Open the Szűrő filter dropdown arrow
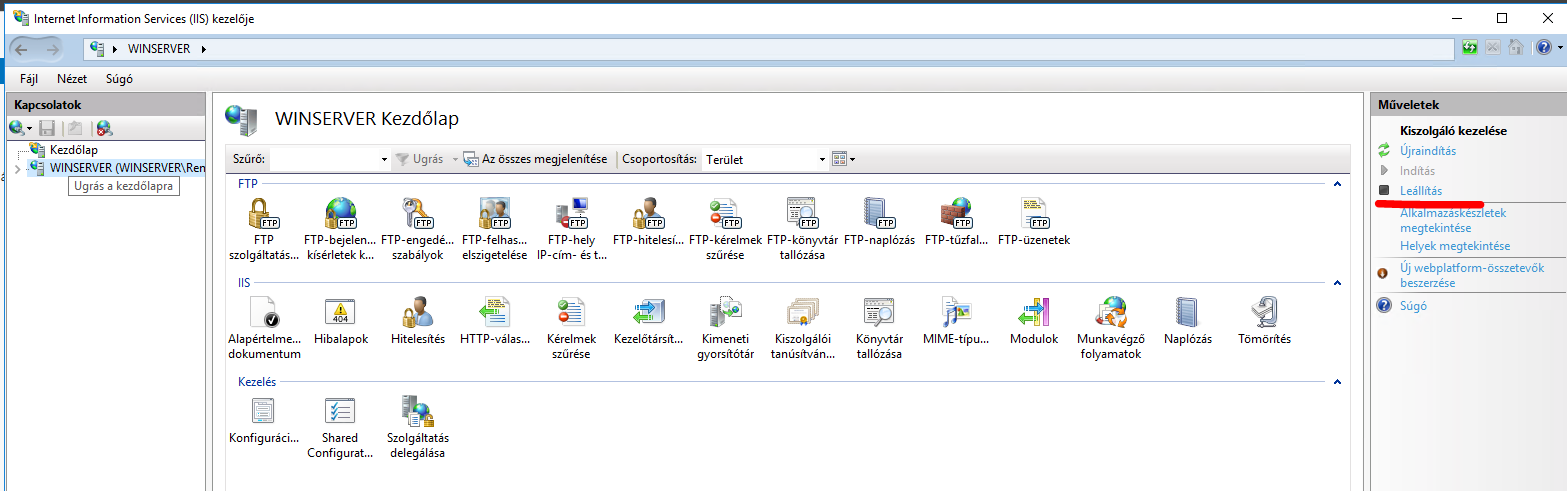This screenshot has width=1567, height=491. [384, 159]
